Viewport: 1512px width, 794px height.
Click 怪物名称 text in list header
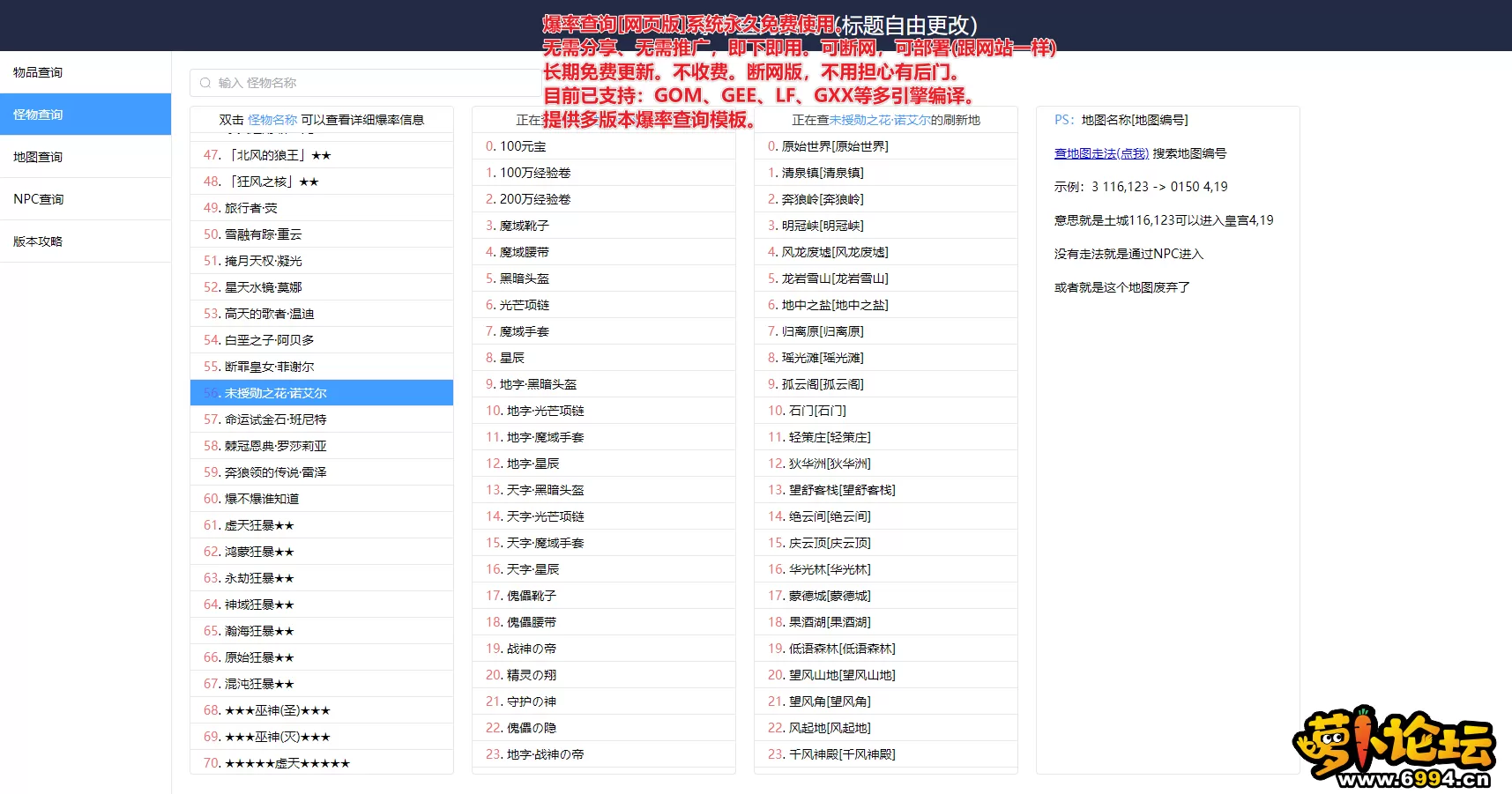click(x=272, y=120)
